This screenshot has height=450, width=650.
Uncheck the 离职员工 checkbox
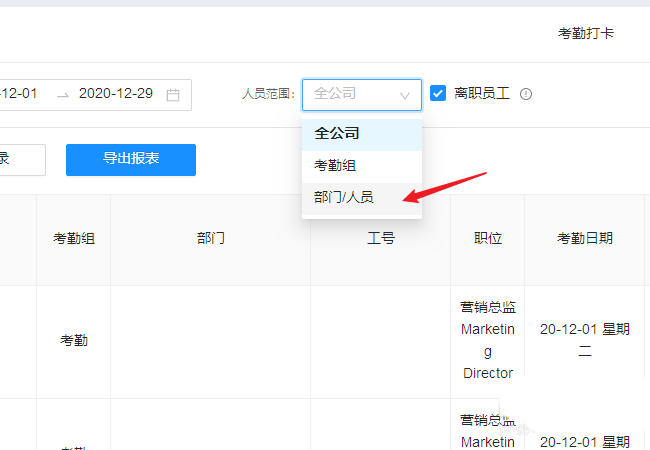tap(438, 93)
